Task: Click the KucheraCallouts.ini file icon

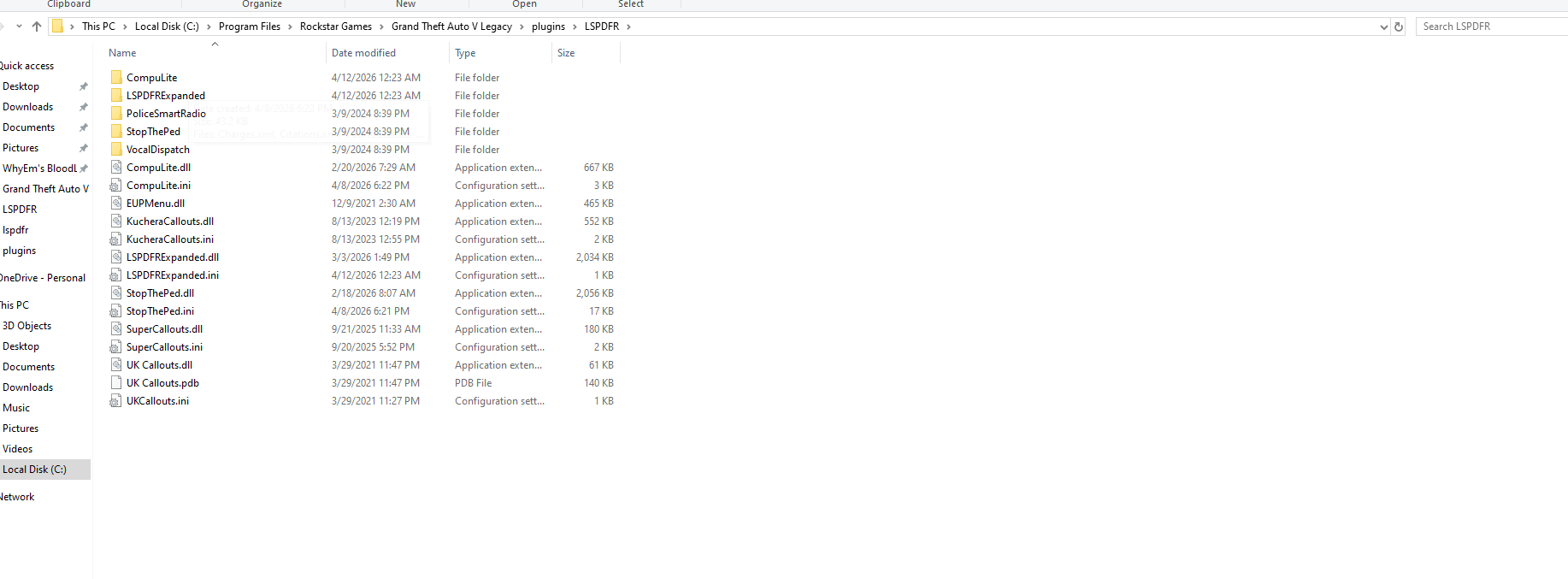Action: point(116,239)
